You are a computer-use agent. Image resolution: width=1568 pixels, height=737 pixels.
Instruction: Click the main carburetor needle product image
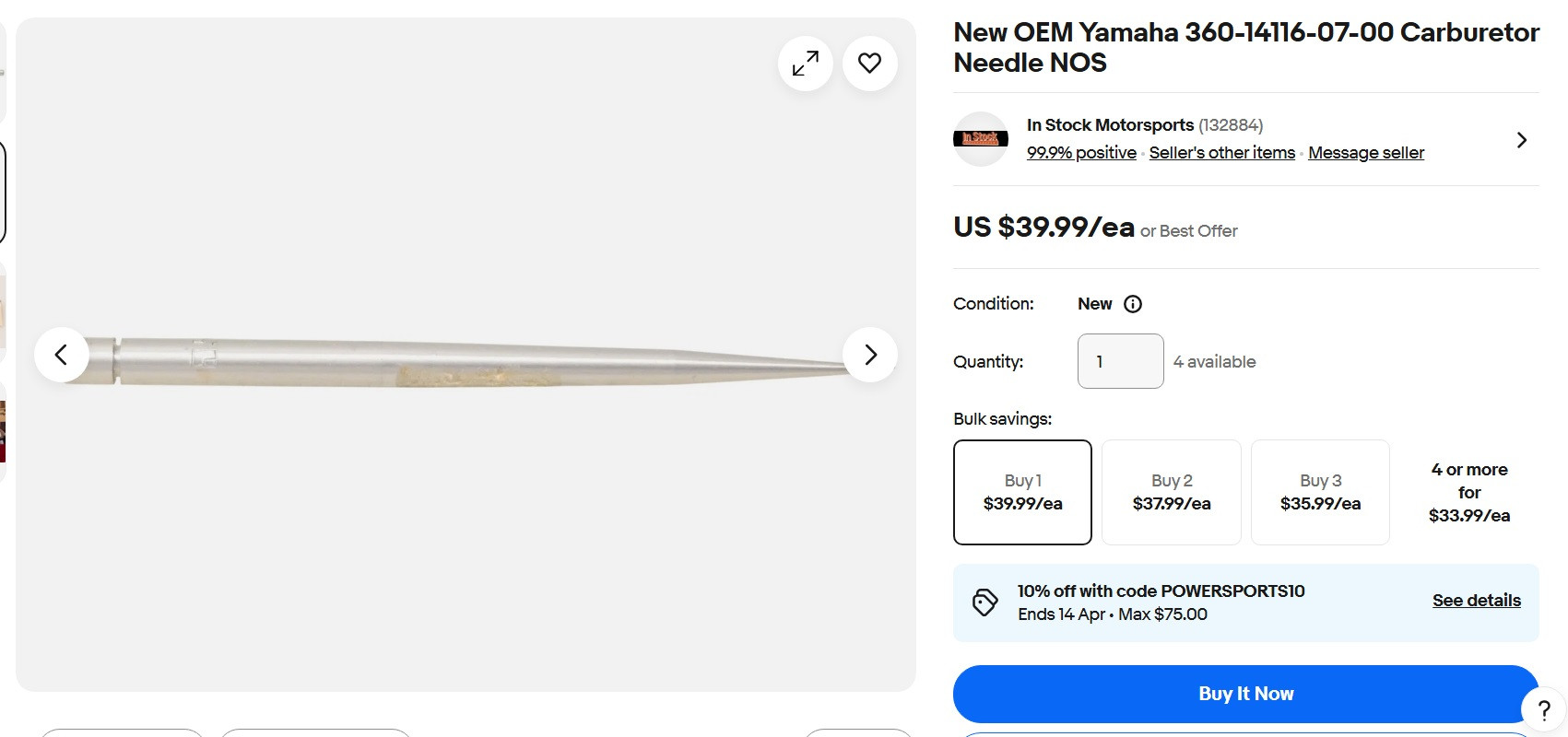461,359
